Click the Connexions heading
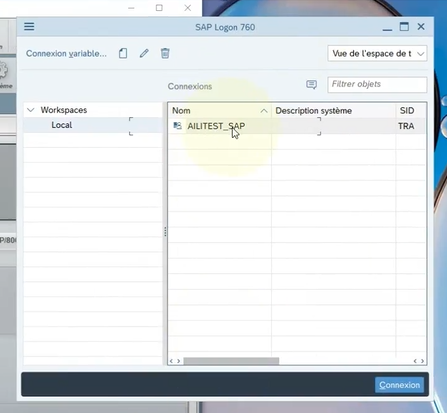This screenshot has height=413, width=447. [x=190, y=86]
